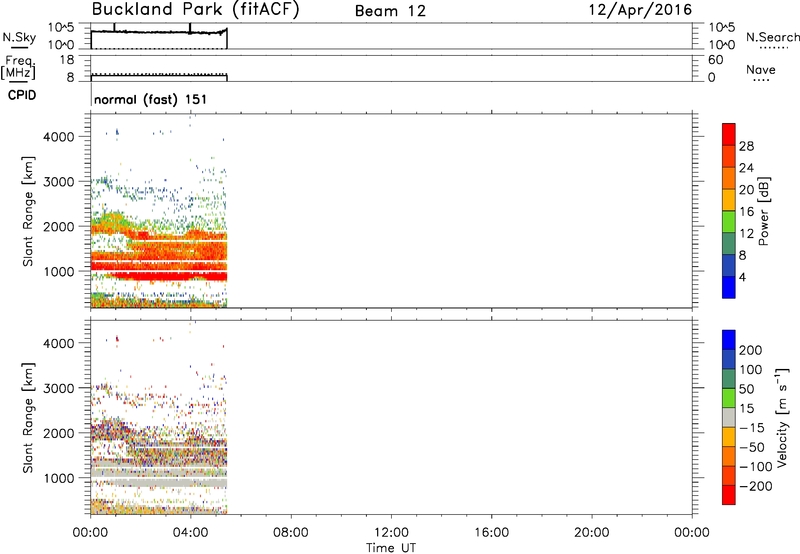Select the '16' value on the power colorbar
The width and height of the screenshot is (800, 554).
[x=746, y=212]
